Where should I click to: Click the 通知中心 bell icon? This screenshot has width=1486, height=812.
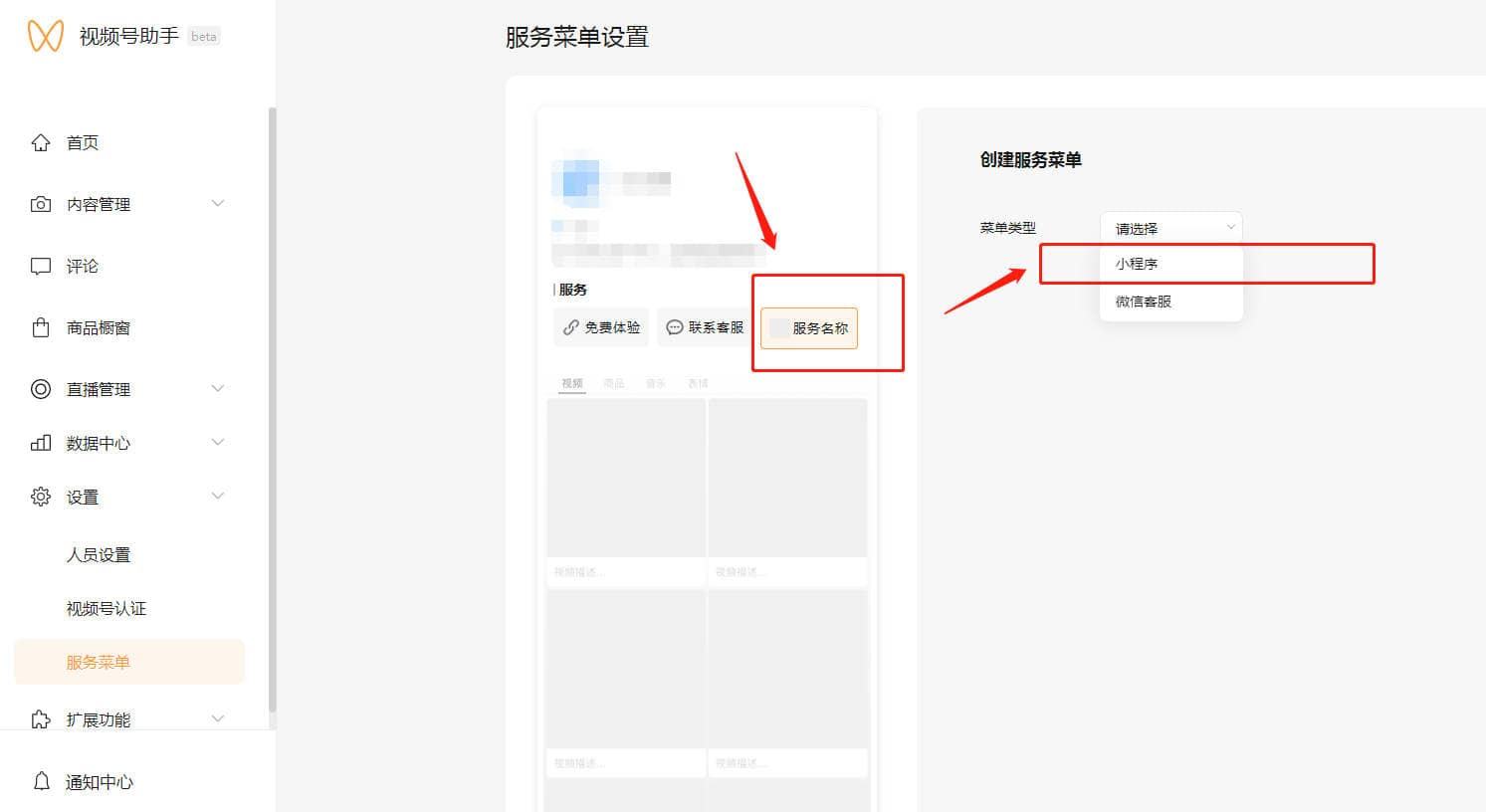point(41,781)
